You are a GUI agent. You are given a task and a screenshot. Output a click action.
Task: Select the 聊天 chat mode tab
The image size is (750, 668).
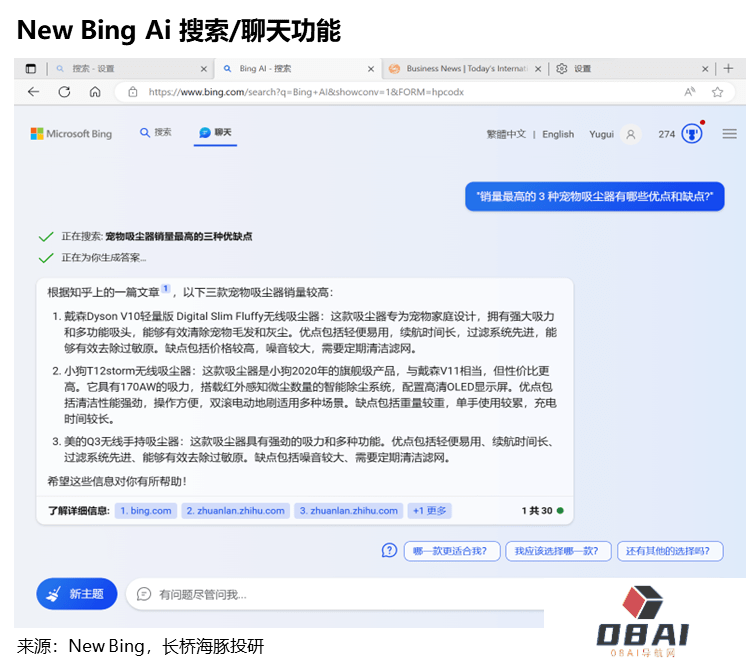pyautogui.click(x=215, y=132)
